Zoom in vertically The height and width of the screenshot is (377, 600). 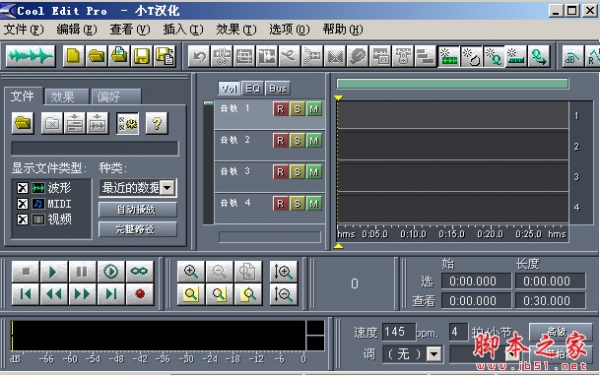pos(284,271)
